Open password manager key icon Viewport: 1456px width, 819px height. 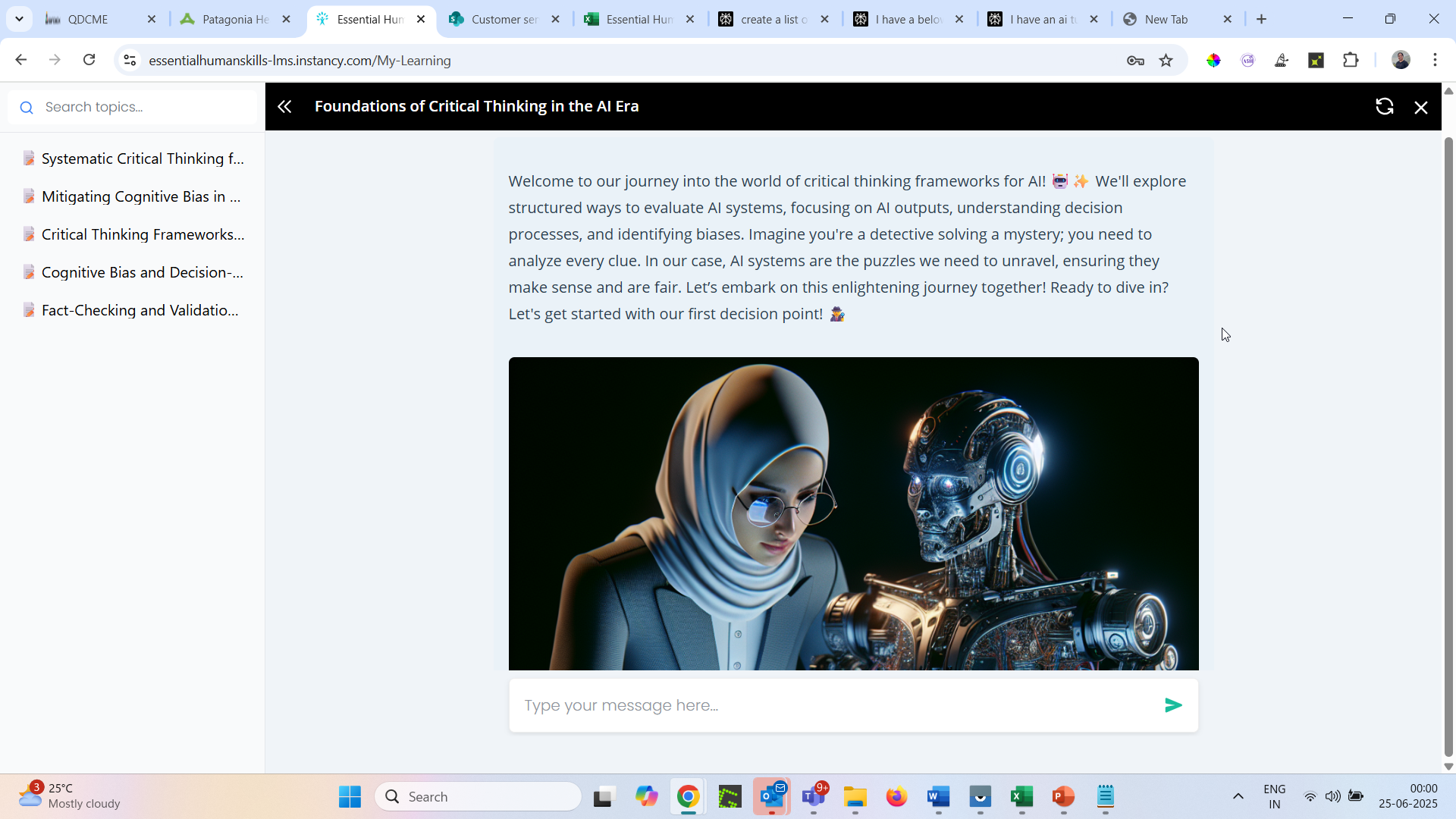coord(1135,61)
